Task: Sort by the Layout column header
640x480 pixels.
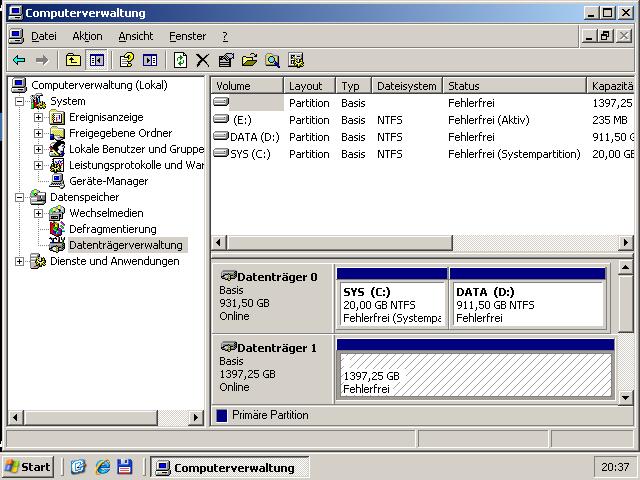Action: click(x=310, y=86)
